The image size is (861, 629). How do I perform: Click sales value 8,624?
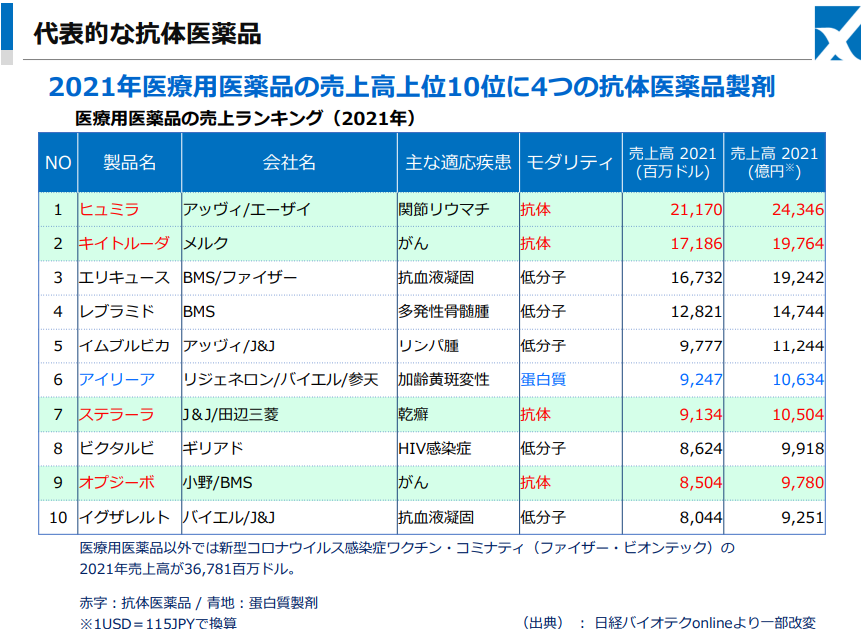pyautogui.click(x=701, y=448)
